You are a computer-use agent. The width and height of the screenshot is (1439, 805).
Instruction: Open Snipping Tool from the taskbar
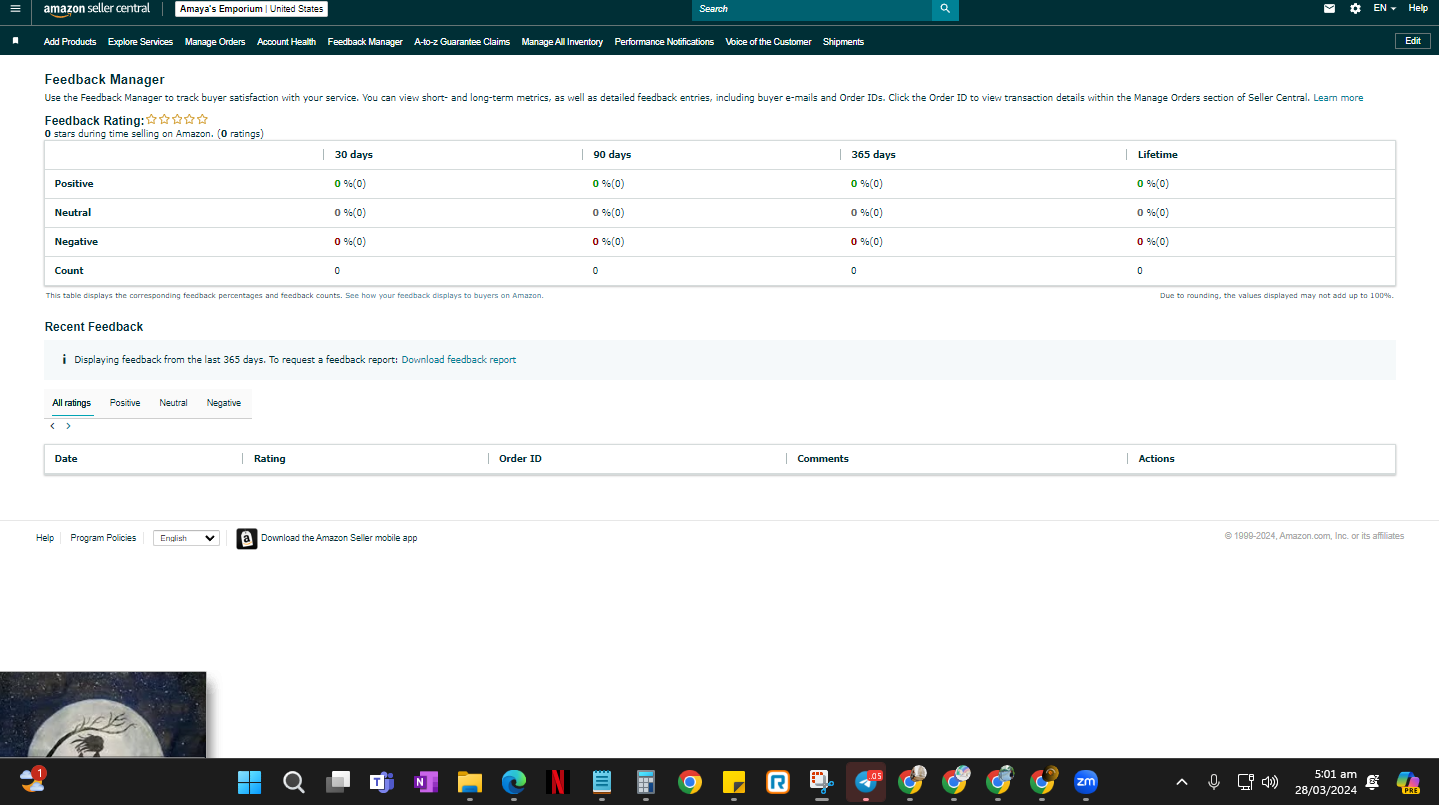tap(822, 782)
